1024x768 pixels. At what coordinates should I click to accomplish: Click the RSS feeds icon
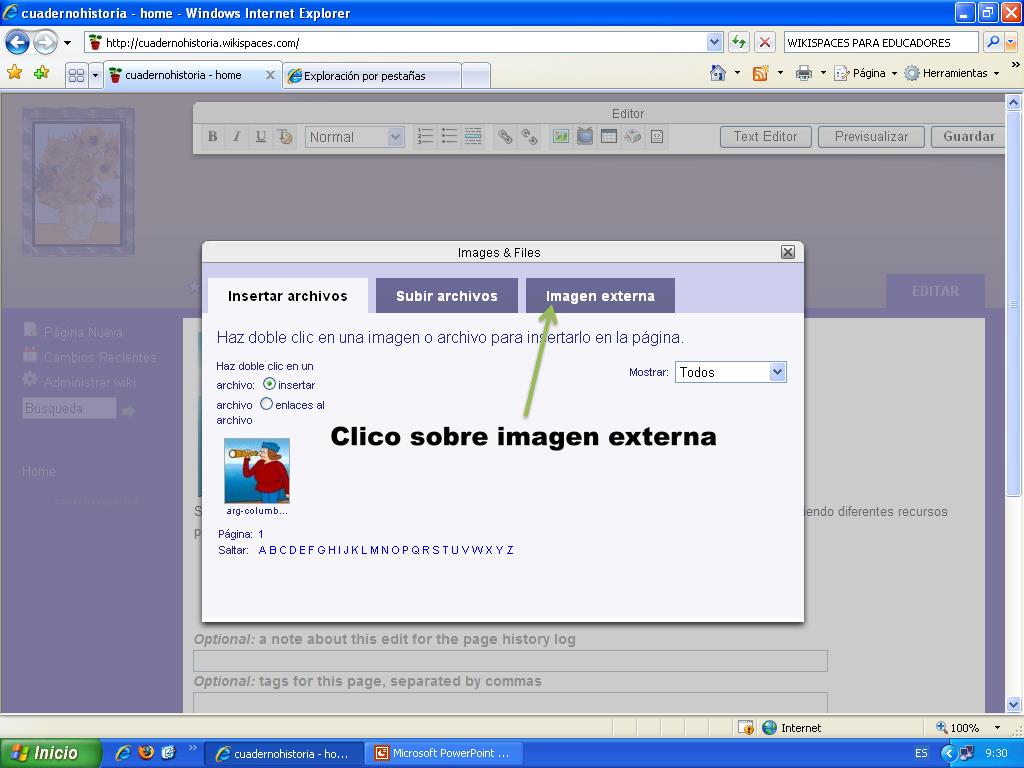(x=760, y=73)
